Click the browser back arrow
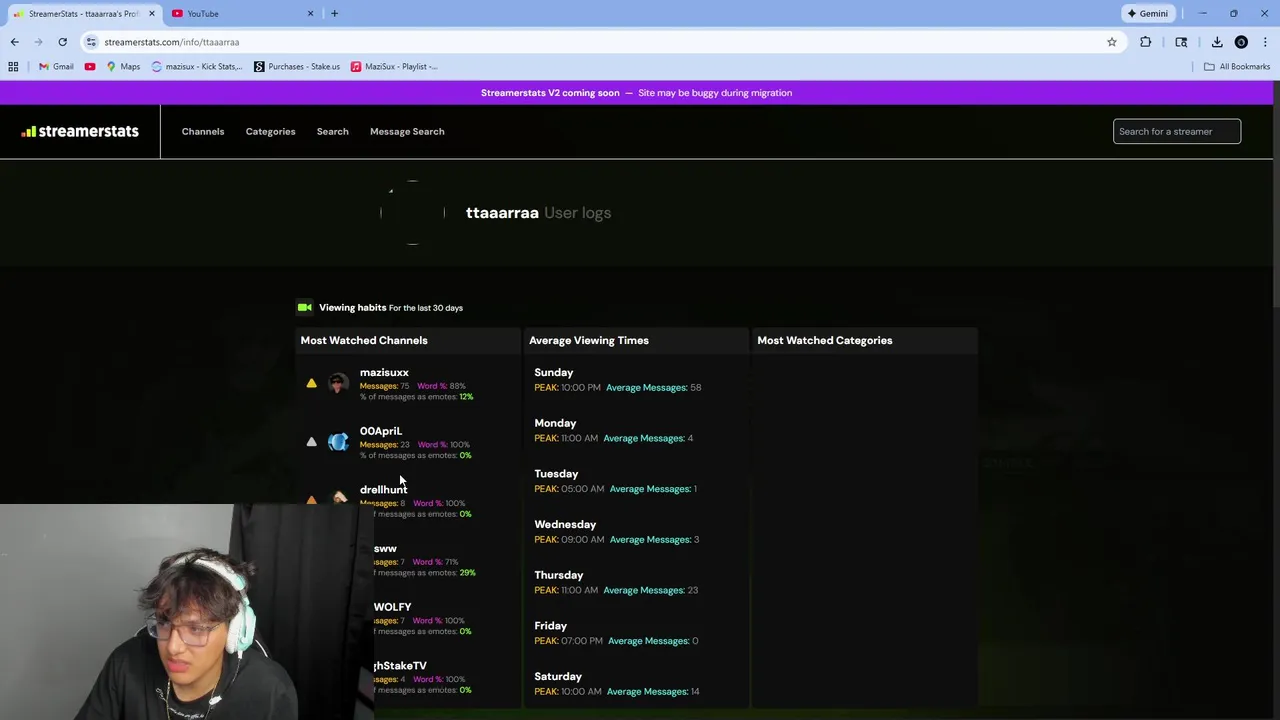The image size is (1280, 720). point(14,42)
